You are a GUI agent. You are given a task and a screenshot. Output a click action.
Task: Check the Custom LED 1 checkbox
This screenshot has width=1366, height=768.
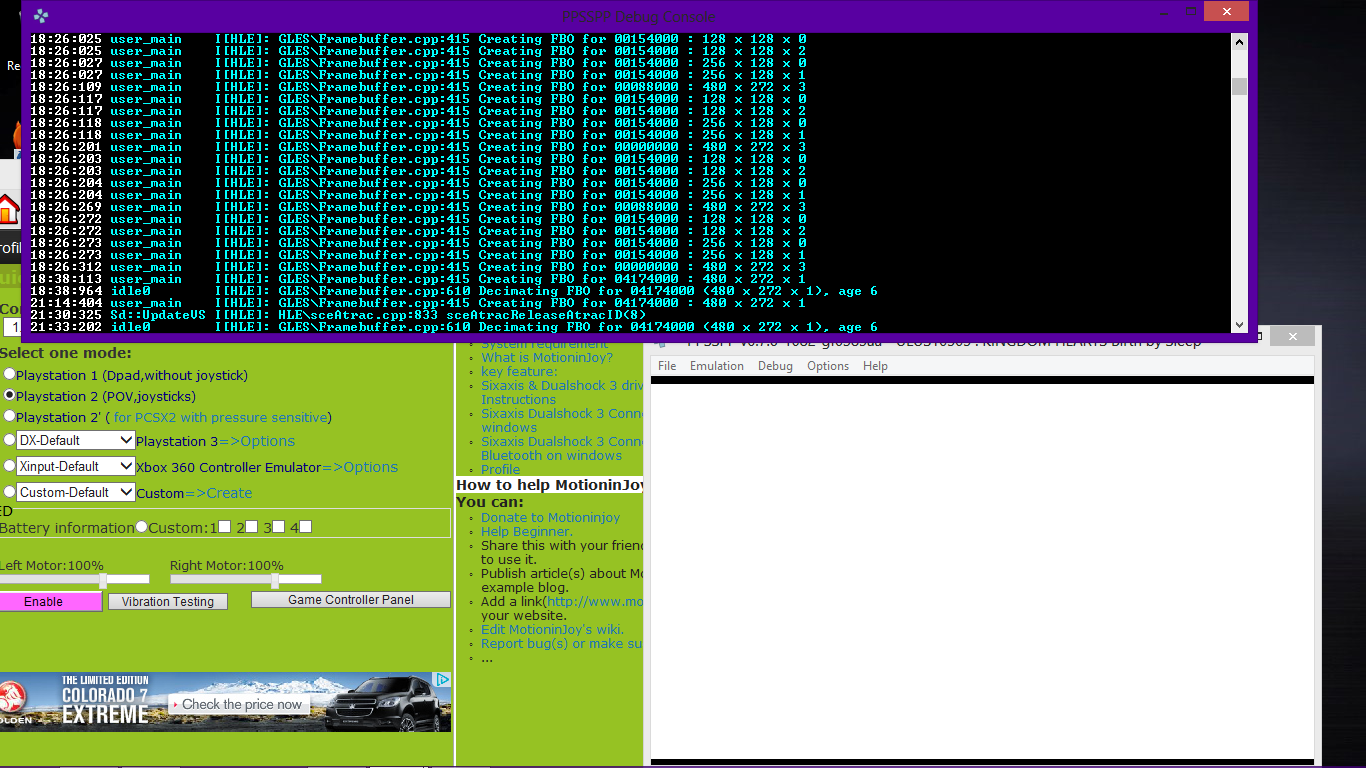[x=225, y=526]
